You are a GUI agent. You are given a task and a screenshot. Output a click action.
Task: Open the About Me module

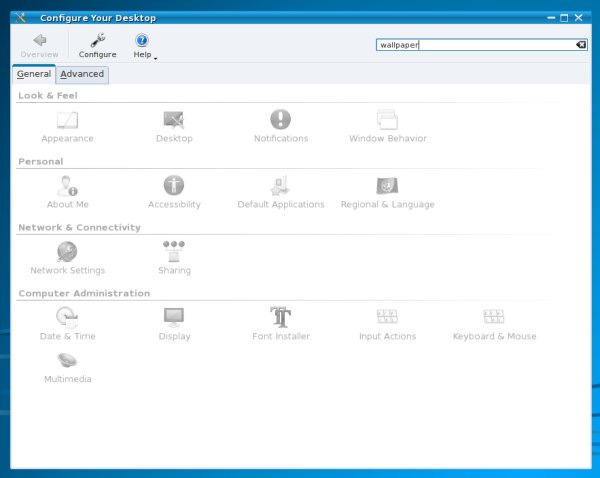[x=67, y=193]
